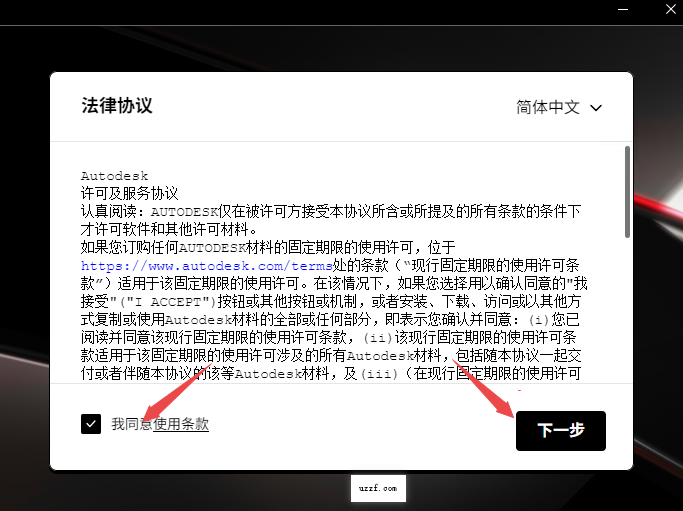Click the uzzf.com watermark label
The image size is (683, 511).
[x=379, y=489]
